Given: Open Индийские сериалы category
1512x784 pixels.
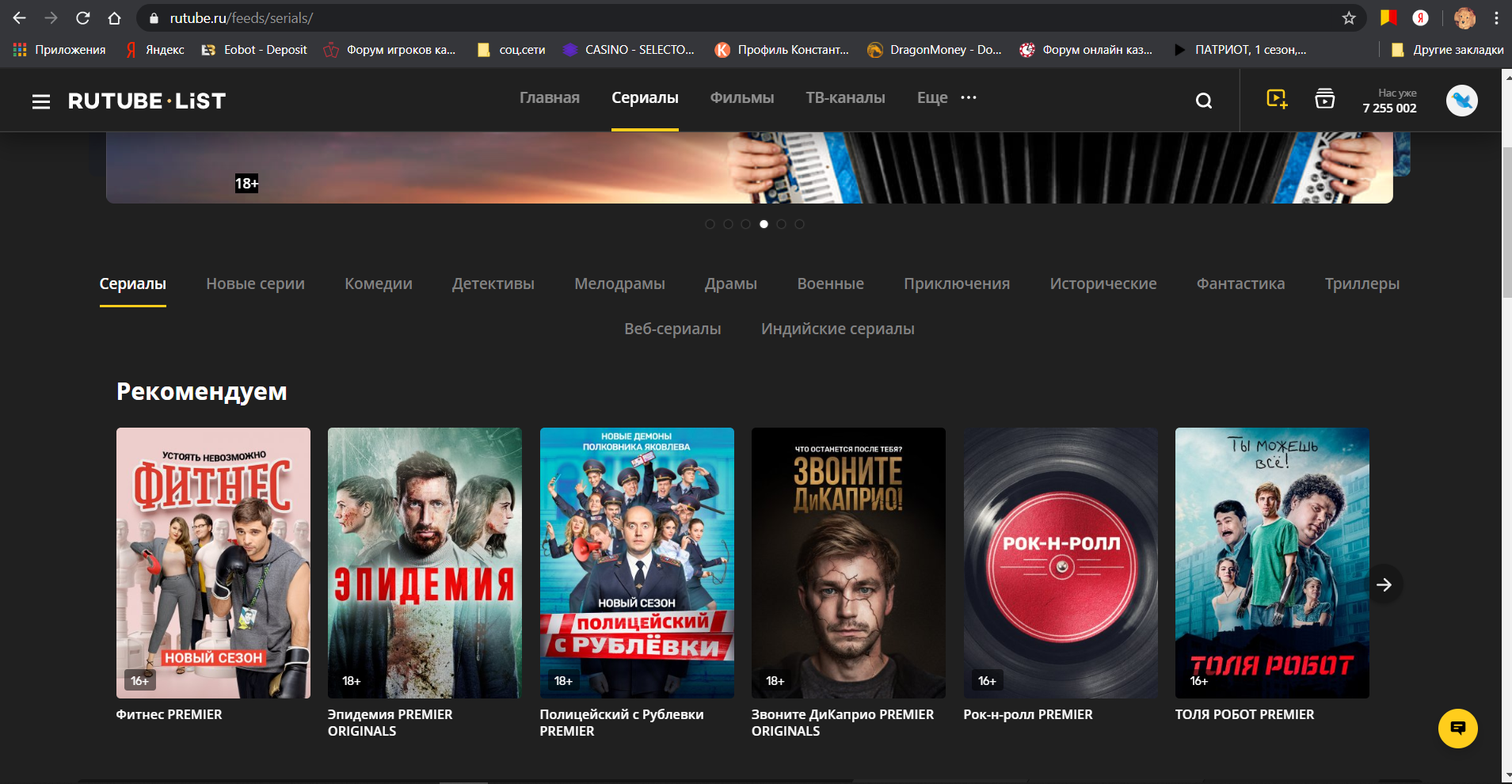Looking at the screenshot, I should click(838, 329).
